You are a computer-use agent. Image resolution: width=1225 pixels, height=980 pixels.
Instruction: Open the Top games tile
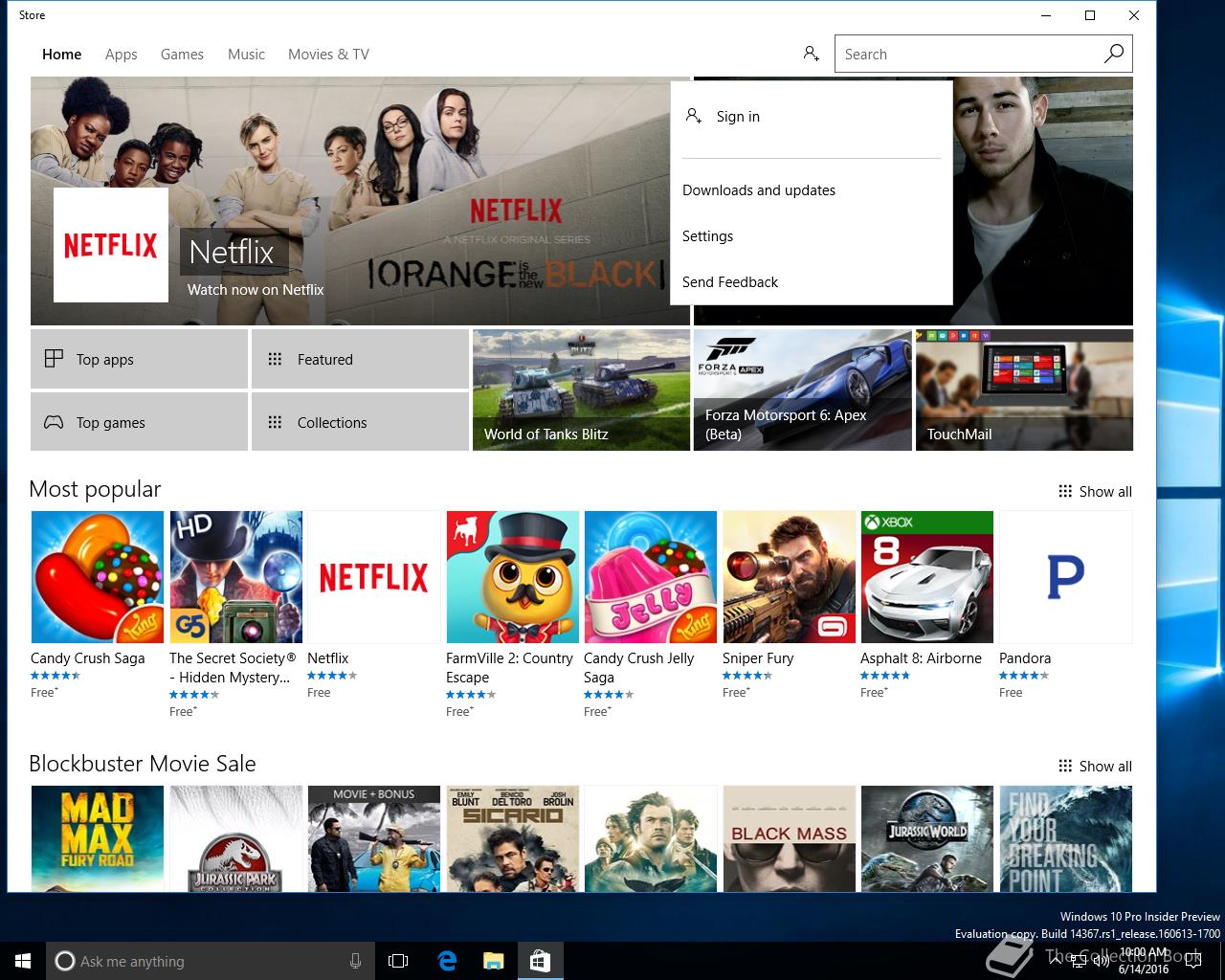[x=139, y=422]
